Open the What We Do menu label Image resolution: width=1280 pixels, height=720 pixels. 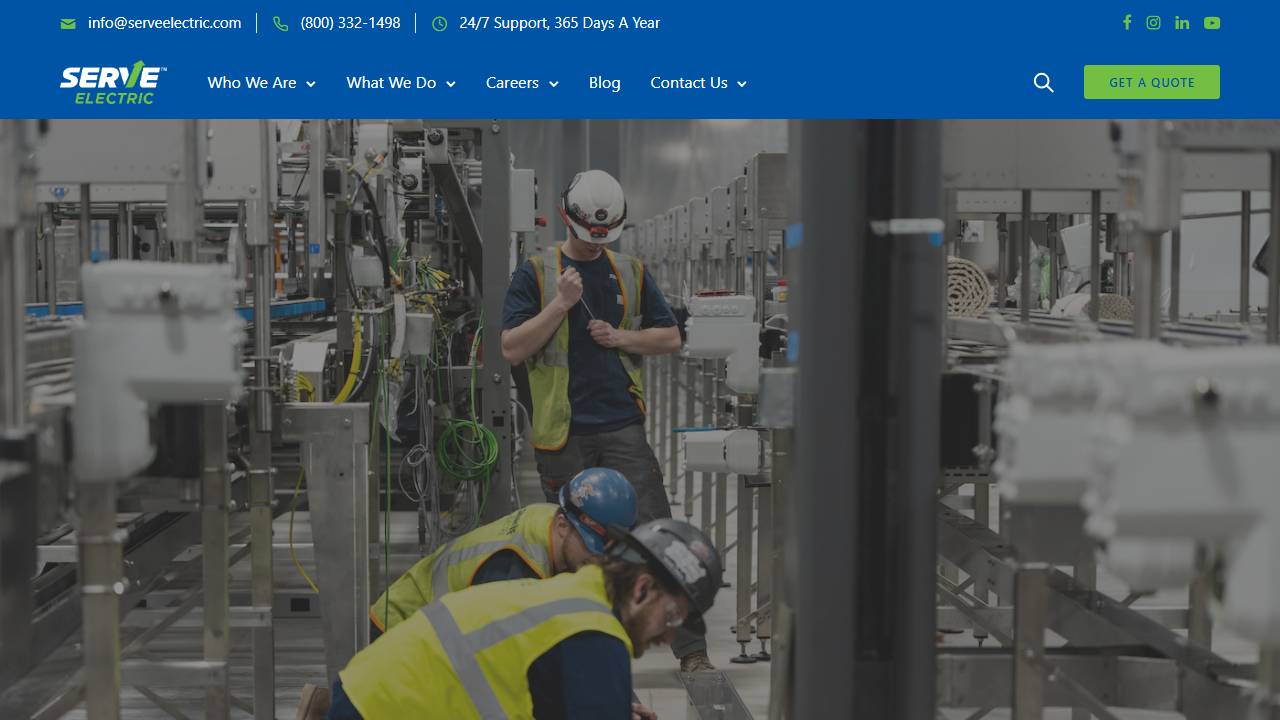coord(391,83)
